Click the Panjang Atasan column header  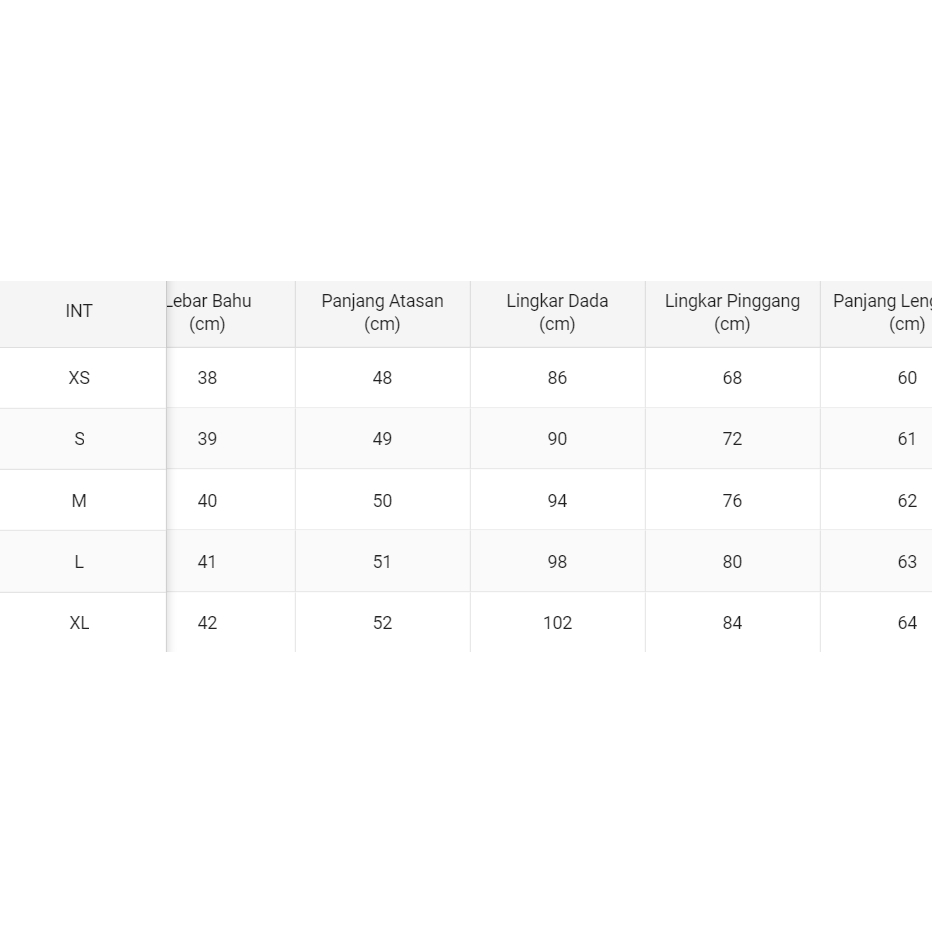(382, 312)
